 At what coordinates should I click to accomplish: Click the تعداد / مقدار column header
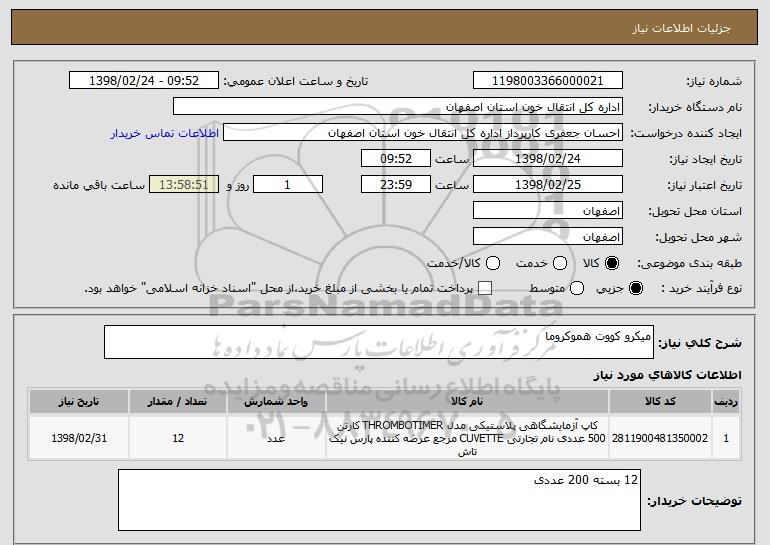[178, 402]
